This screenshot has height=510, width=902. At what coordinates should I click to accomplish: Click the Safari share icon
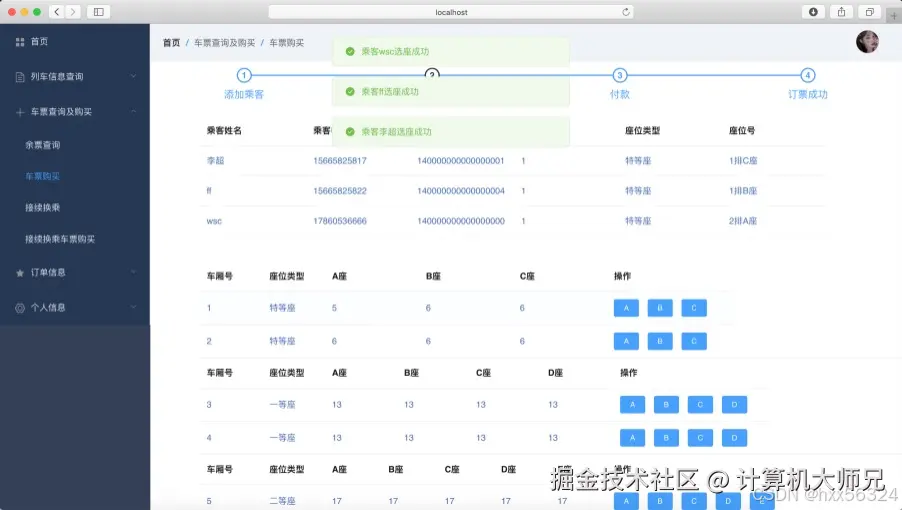pos(841,11)
